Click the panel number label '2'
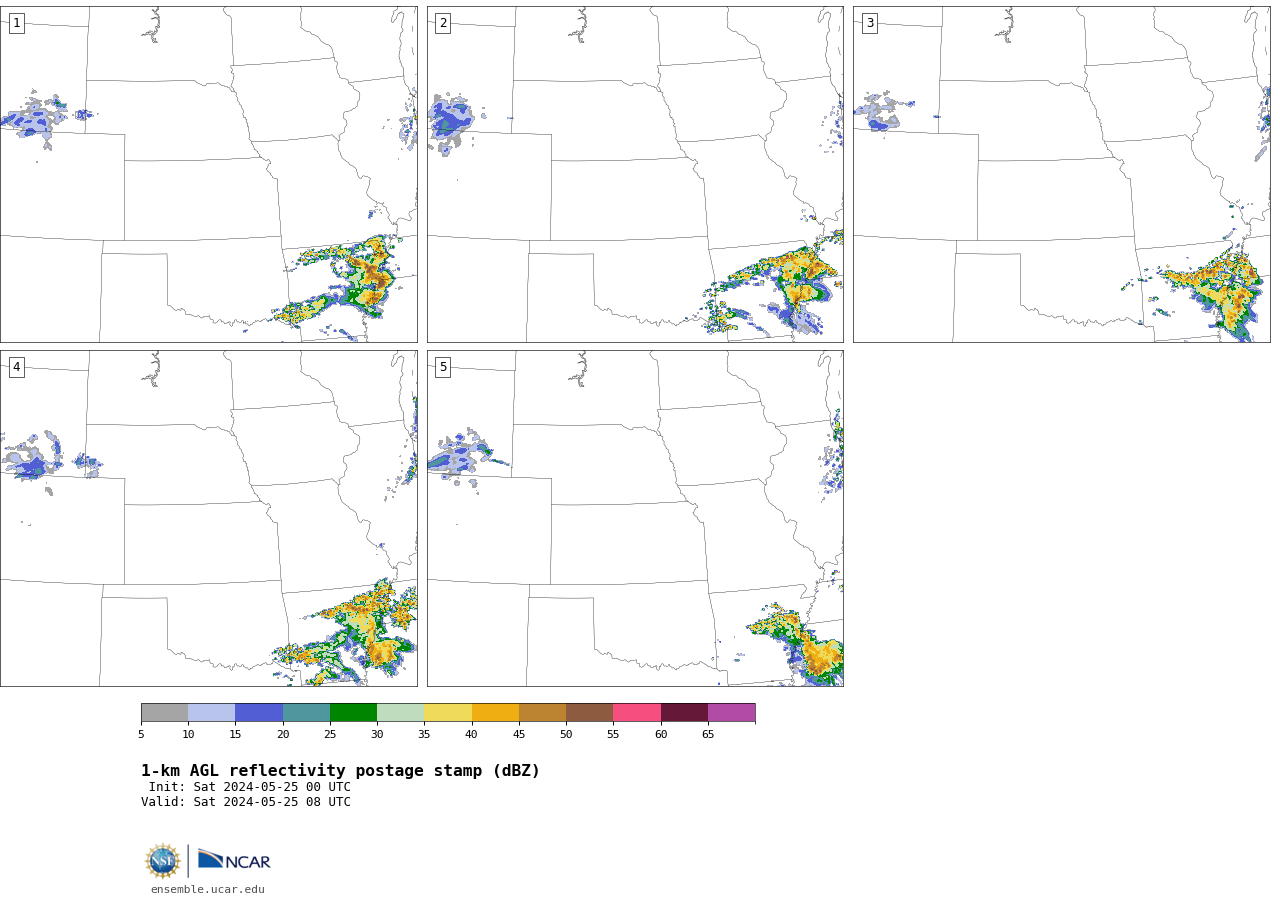This screenshot has width=1280, height=901. [443, 23]
